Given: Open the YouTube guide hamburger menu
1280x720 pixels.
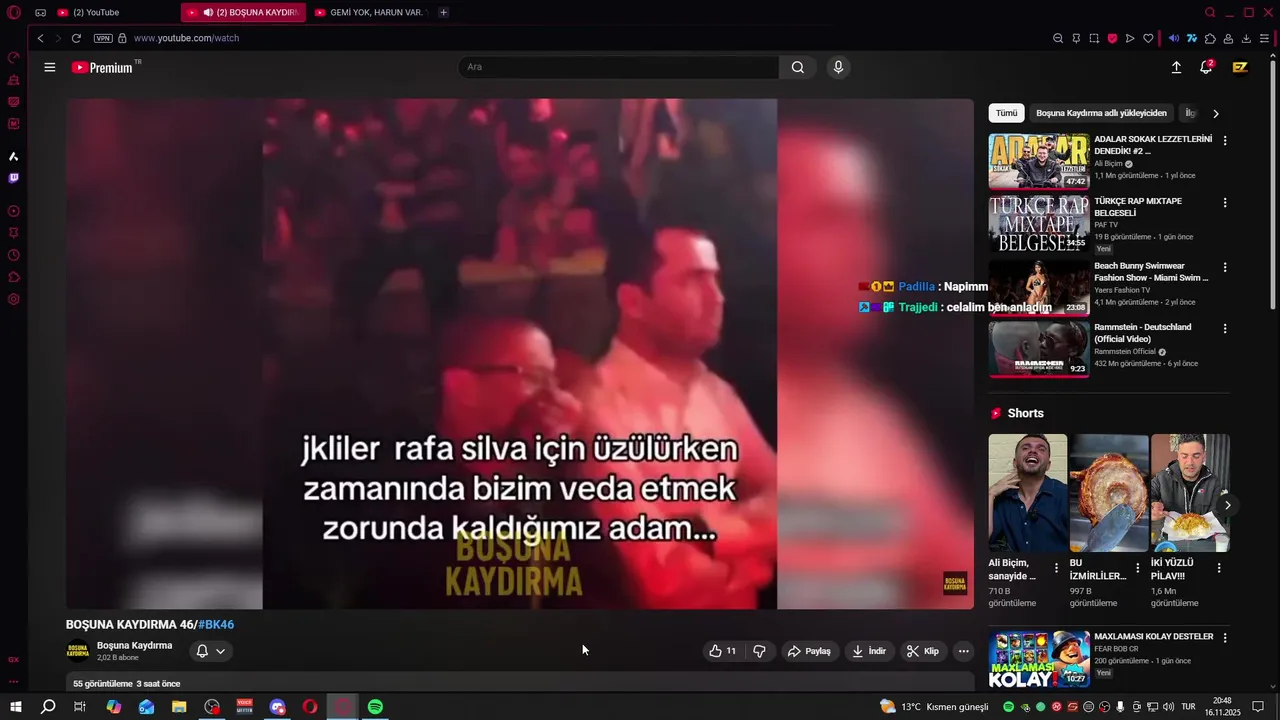Looking at the screenshot, I should (x=50, y=67).
